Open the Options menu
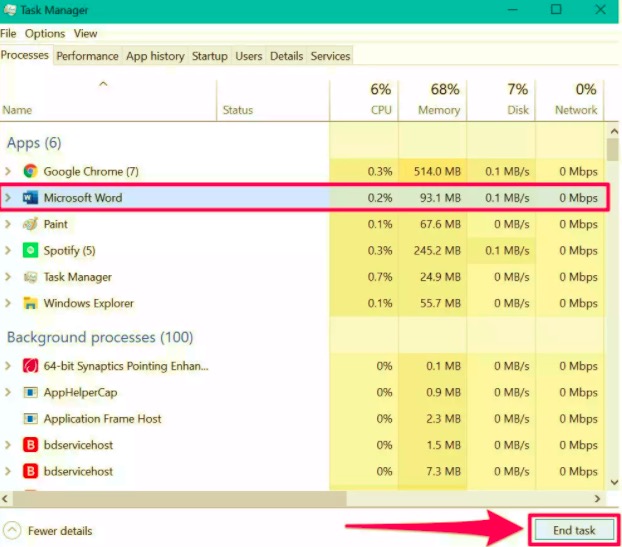Image resolution: width=622 pixels, height=547 pixels. point(45,33)
